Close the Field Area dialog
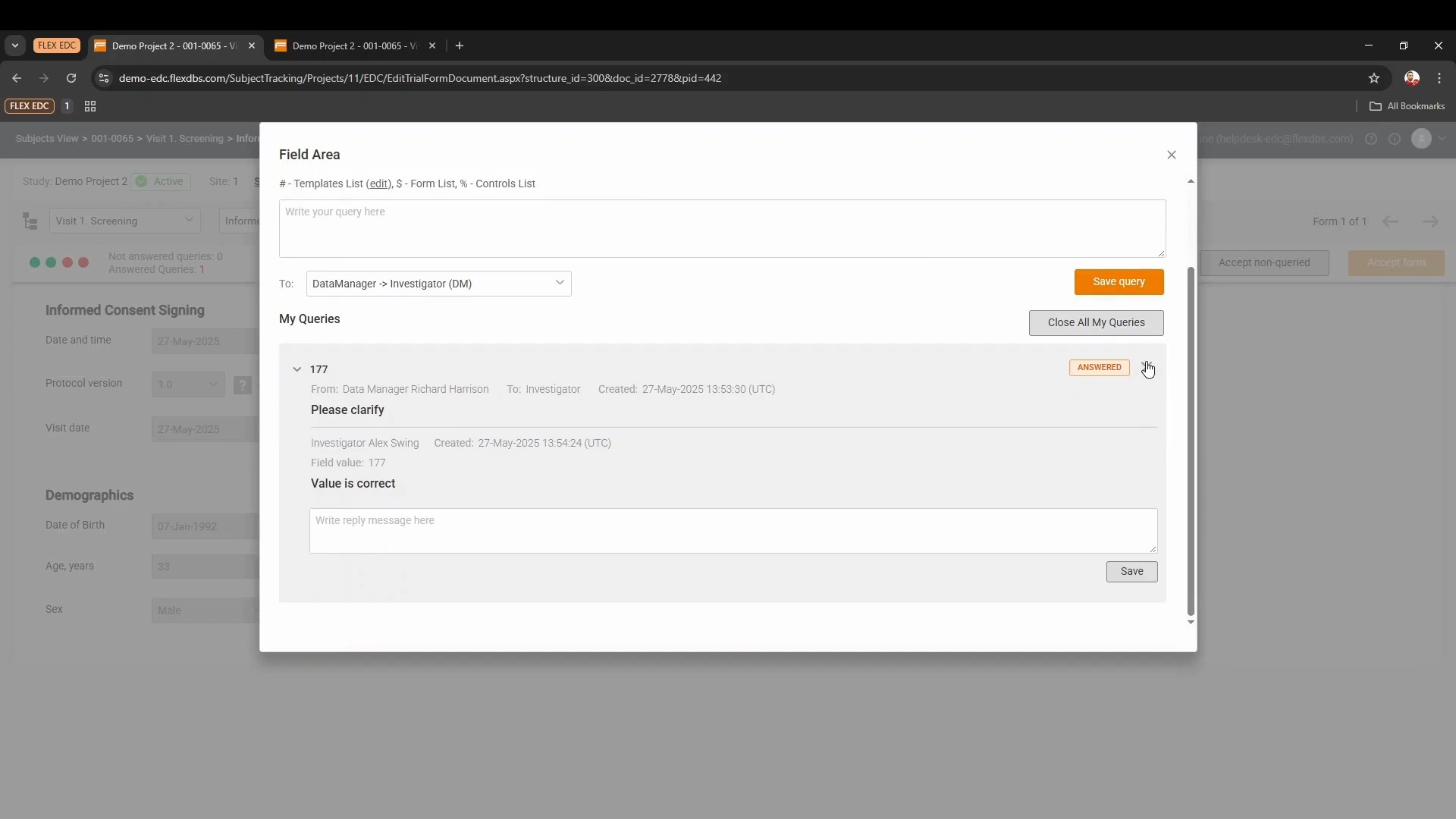 click(x=1171, y=155)
